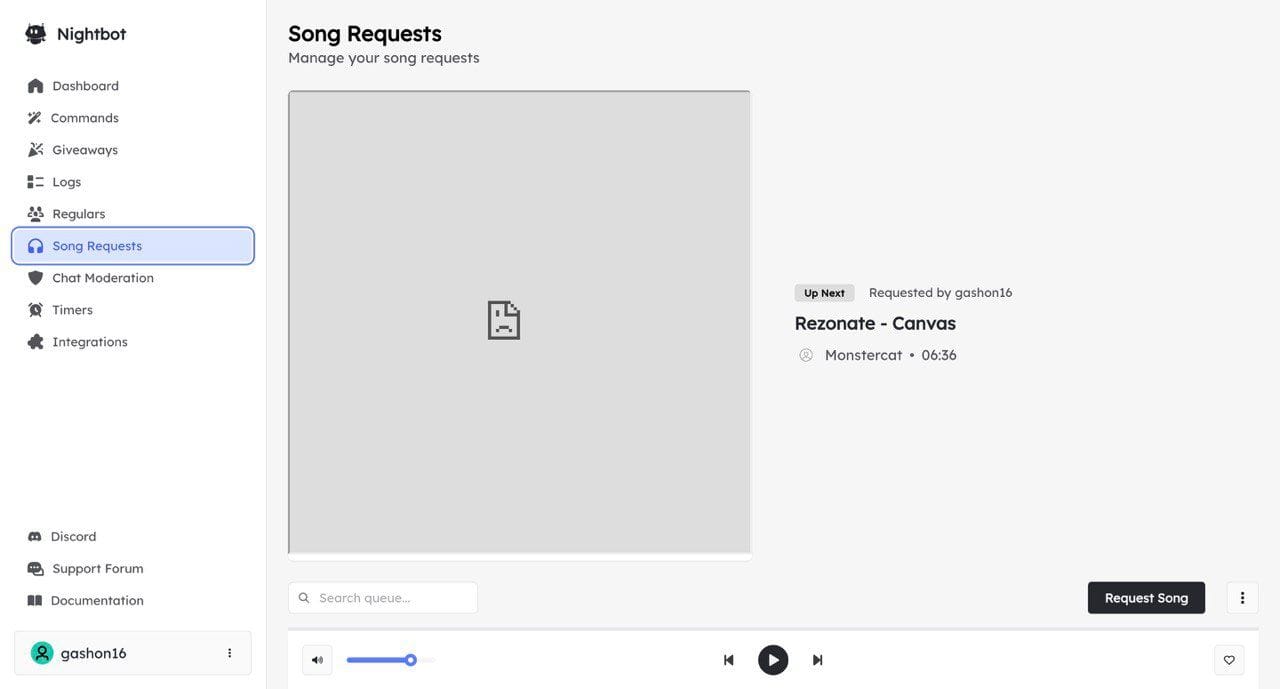The height and width of the screenshot is (689, 1280).
Task: Select Timers in the sidebar
Action: [72, 310]
